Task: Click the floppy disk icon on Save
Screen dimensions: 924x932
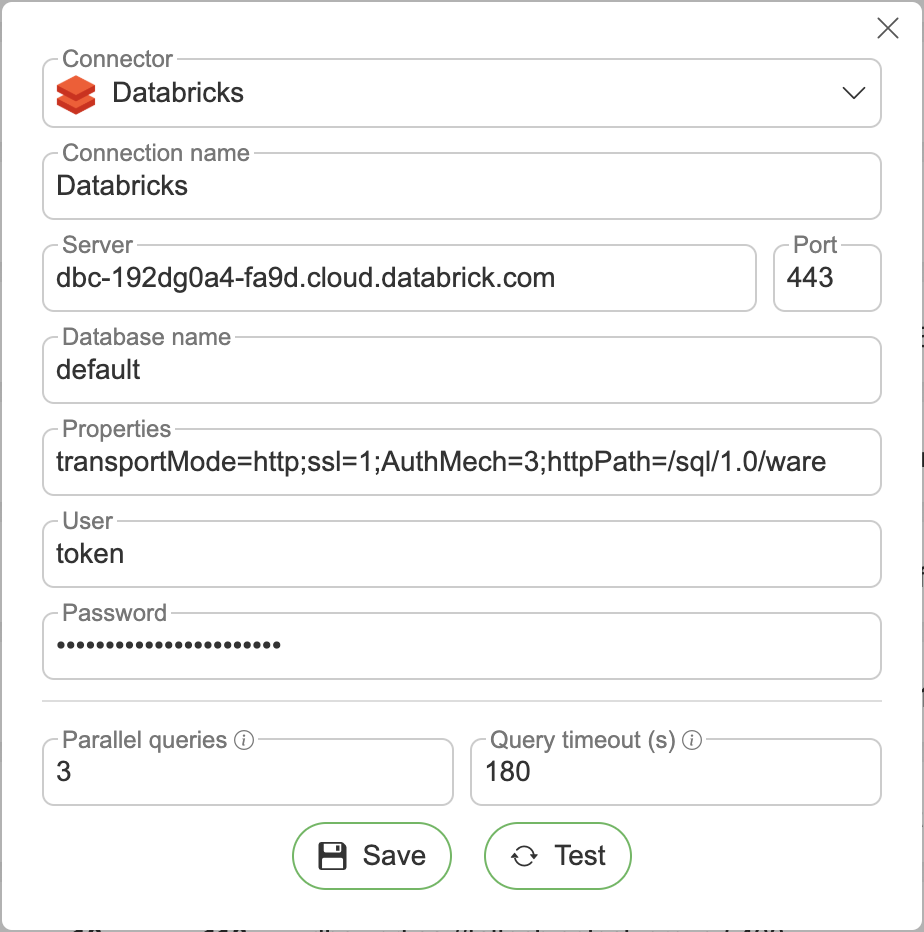Action: click(x=332, y=856)
